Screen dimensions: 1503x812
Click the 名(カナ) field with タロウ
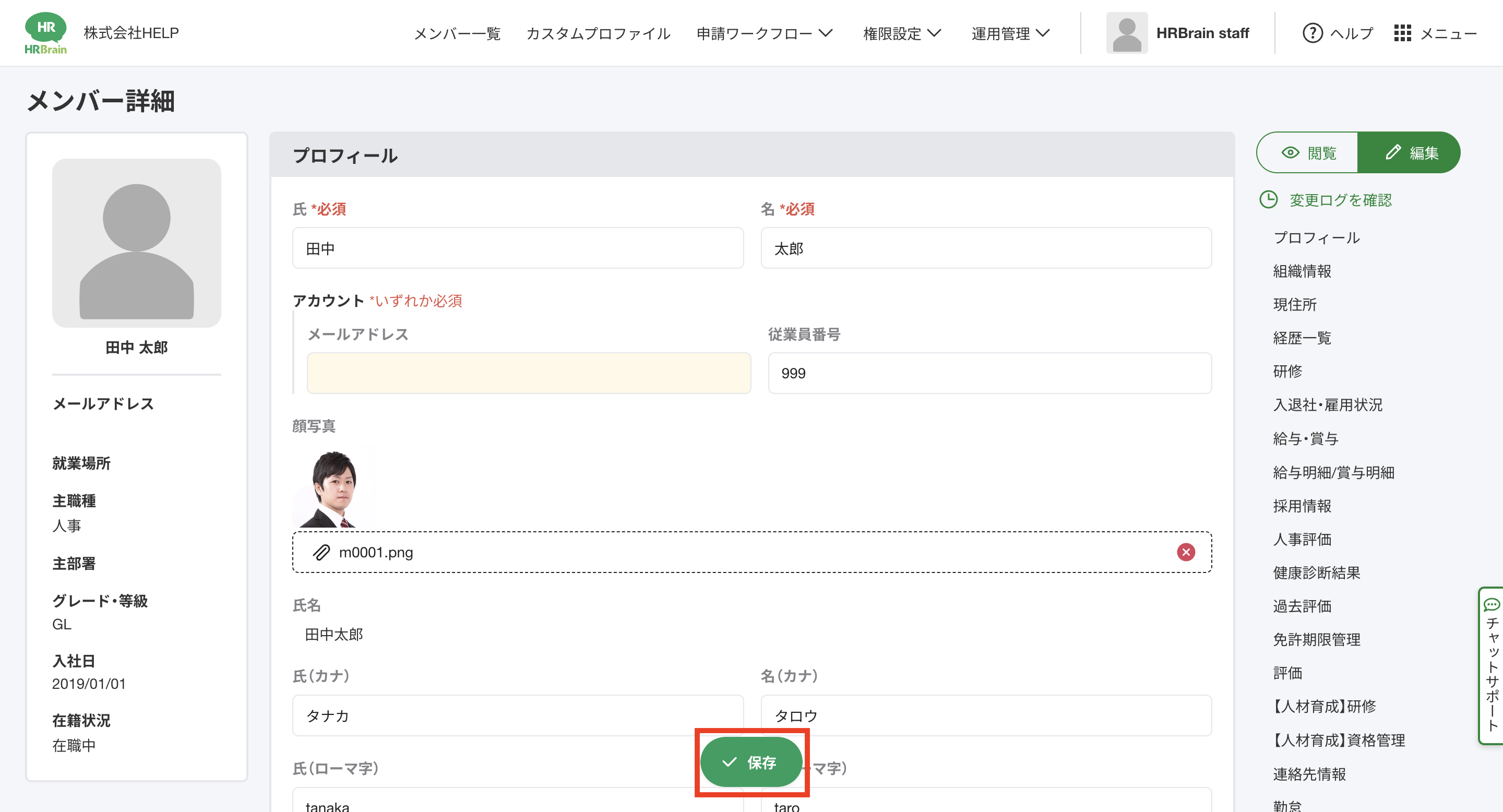[x=986, y=715]
